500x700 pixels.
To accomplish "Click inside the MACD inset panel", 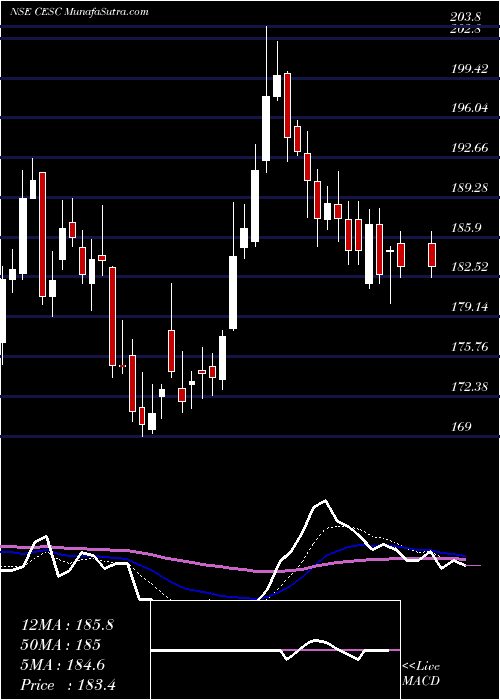I will click(276, 650).
